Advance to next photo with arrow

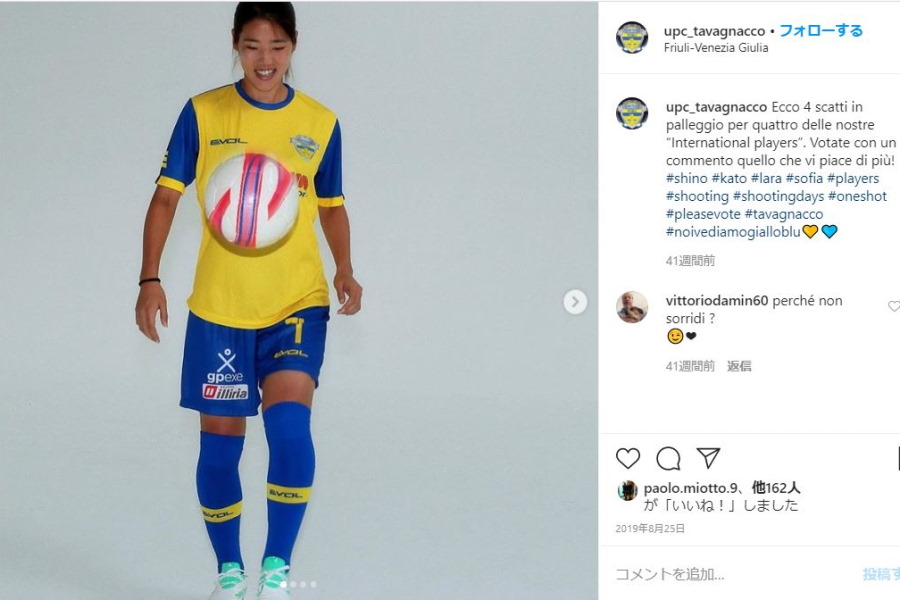click(x=575, y=302)
